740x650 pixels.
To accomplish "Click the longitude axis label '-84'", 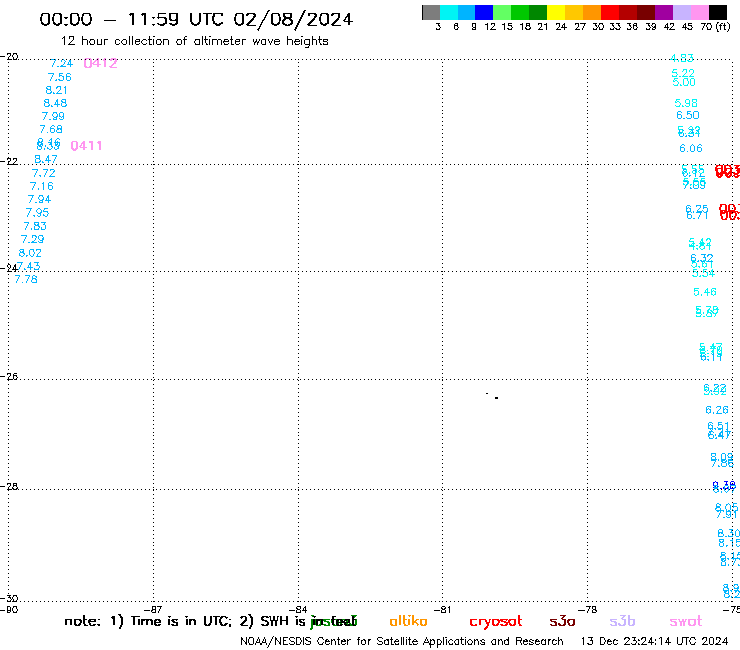I will click(298, 610).
